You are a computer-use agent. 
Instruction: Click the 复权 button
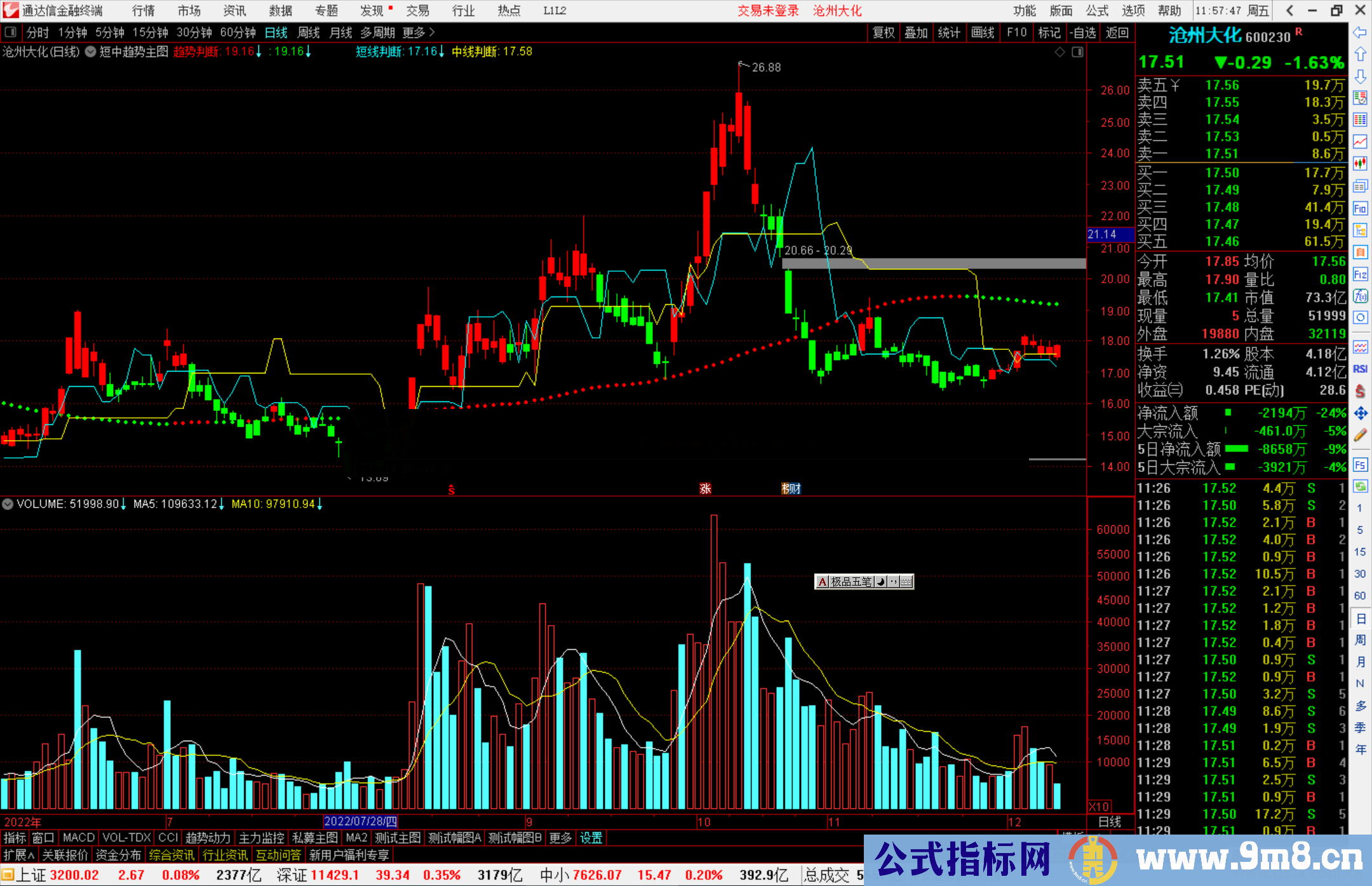(x=883, y=32)
